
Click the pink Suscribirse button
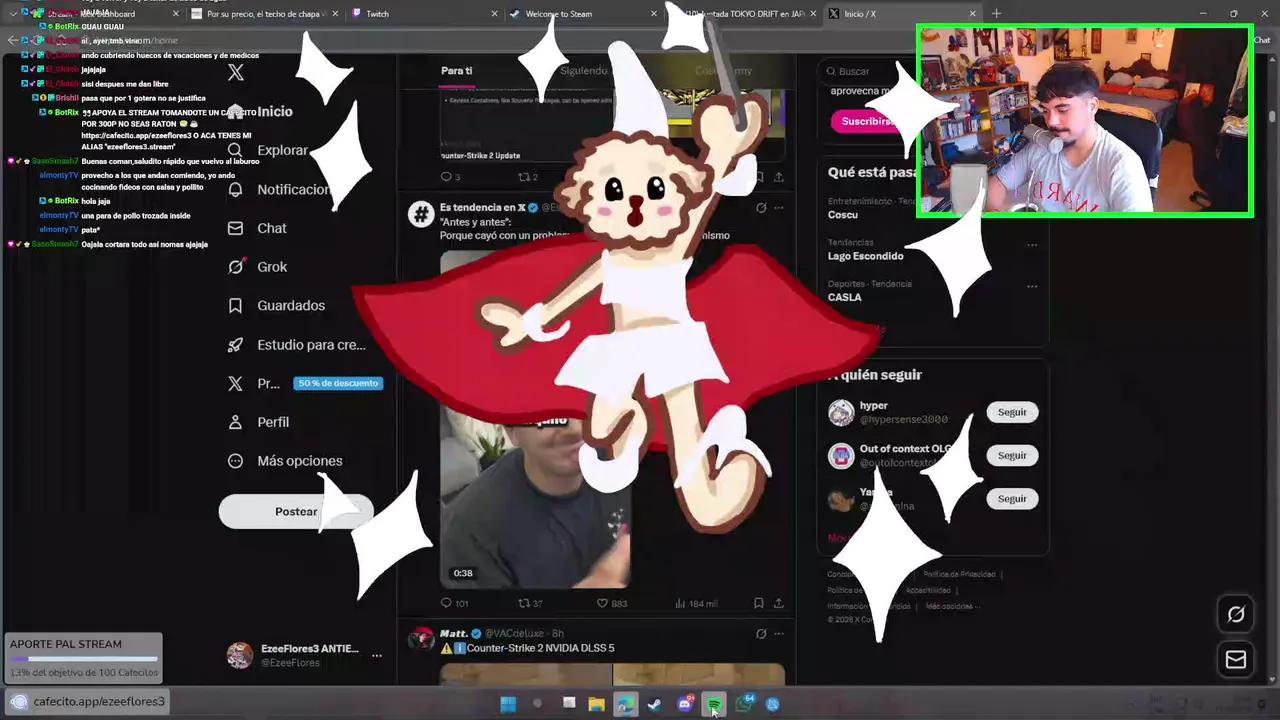pyautogui.click(x=866, y=121)
